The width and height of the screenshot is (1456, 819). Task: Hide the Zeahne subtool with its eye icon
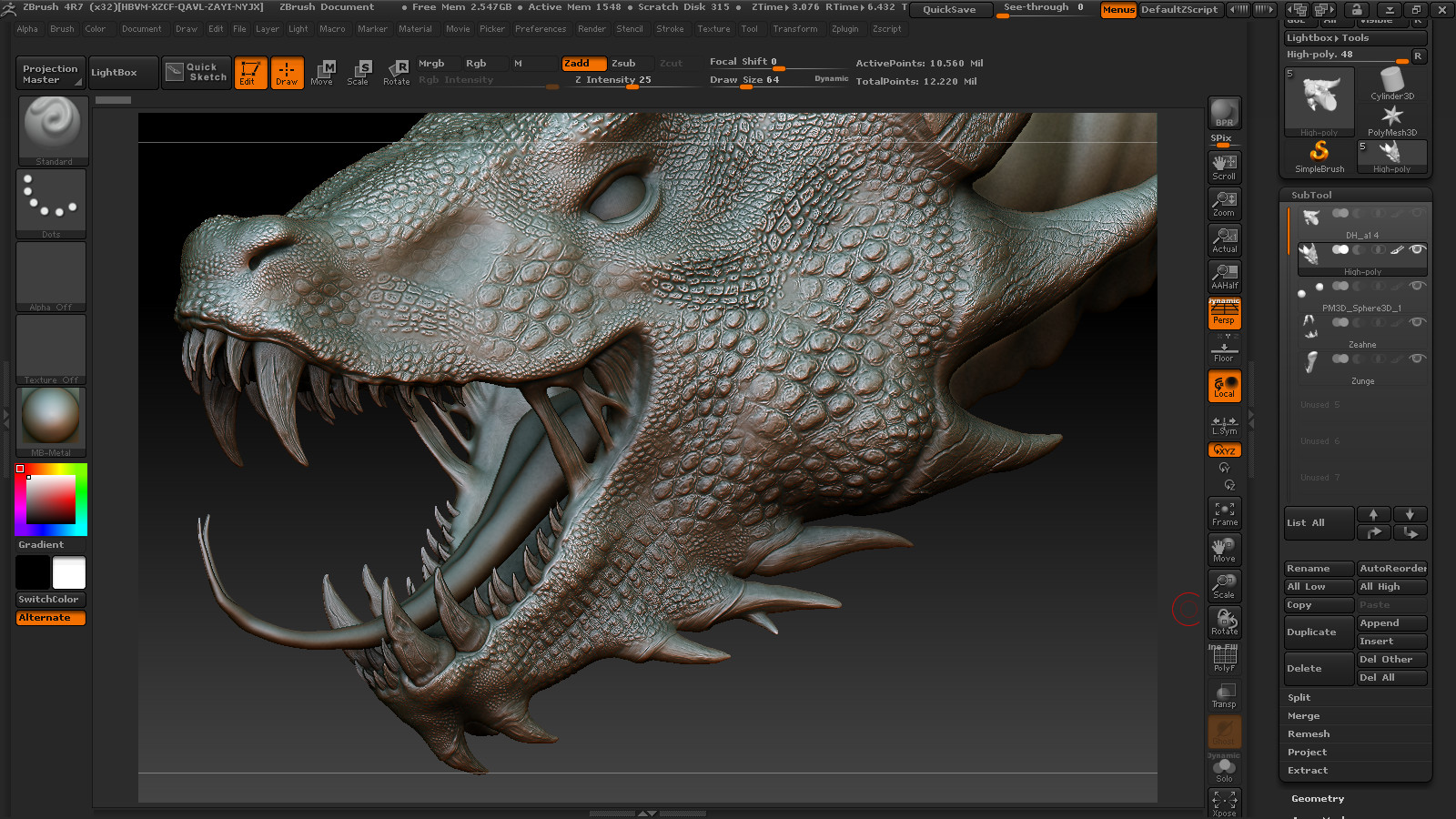1416,322
